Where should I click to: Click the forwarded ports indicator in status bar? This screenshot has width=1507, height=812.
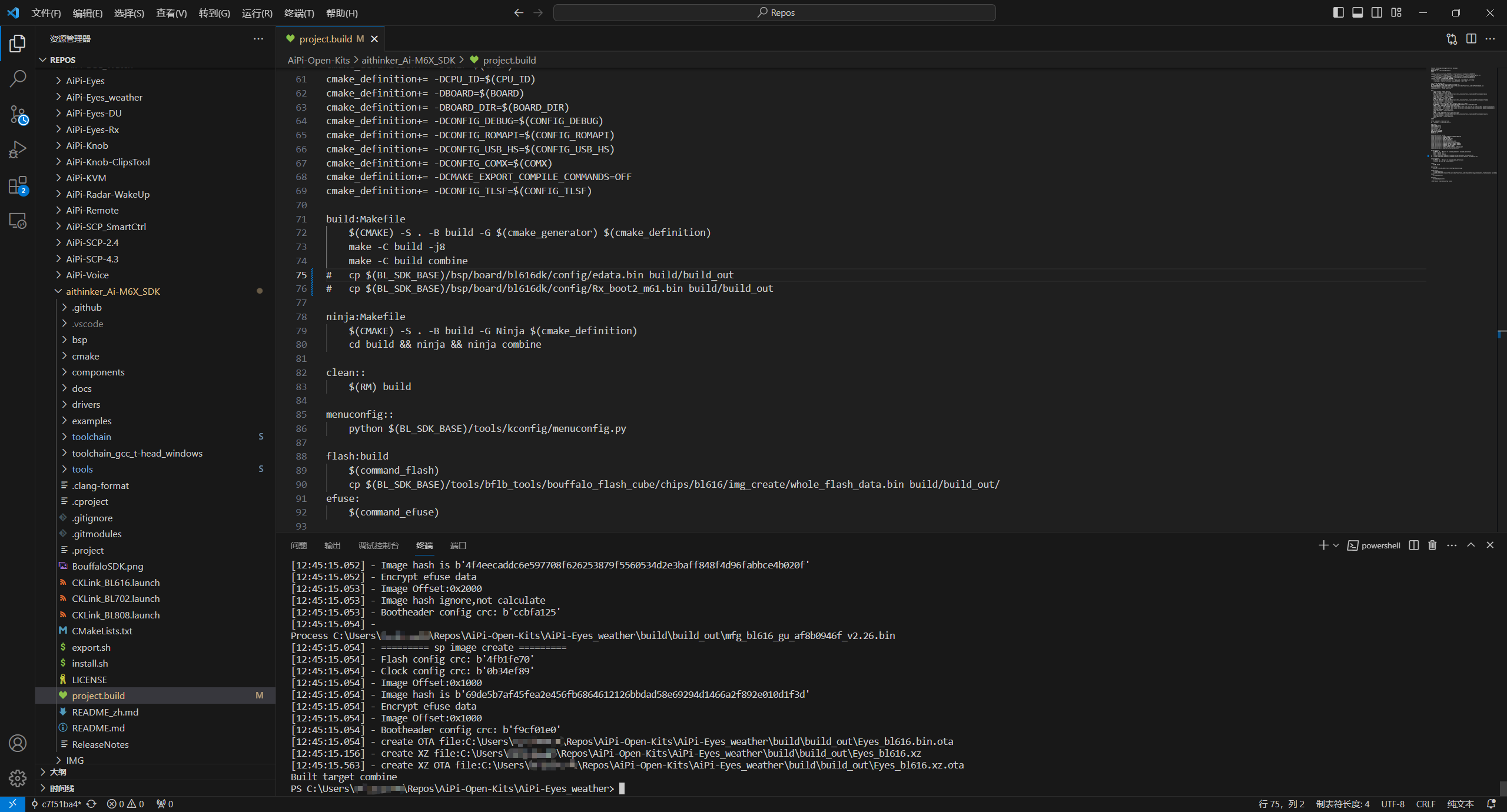[165, 804]
